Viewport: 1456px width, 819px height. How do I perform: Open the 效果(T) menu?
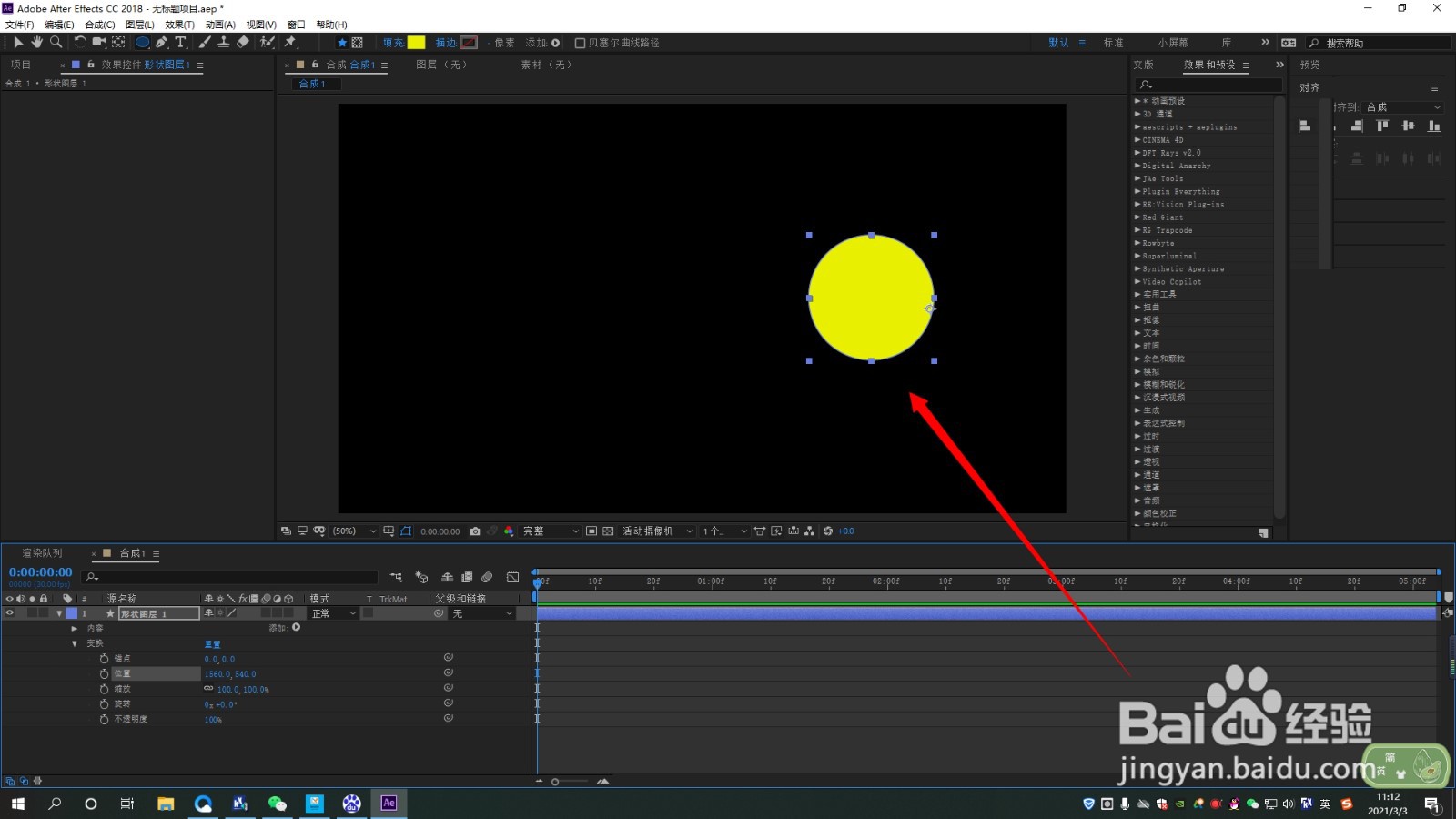pos(180,25)
